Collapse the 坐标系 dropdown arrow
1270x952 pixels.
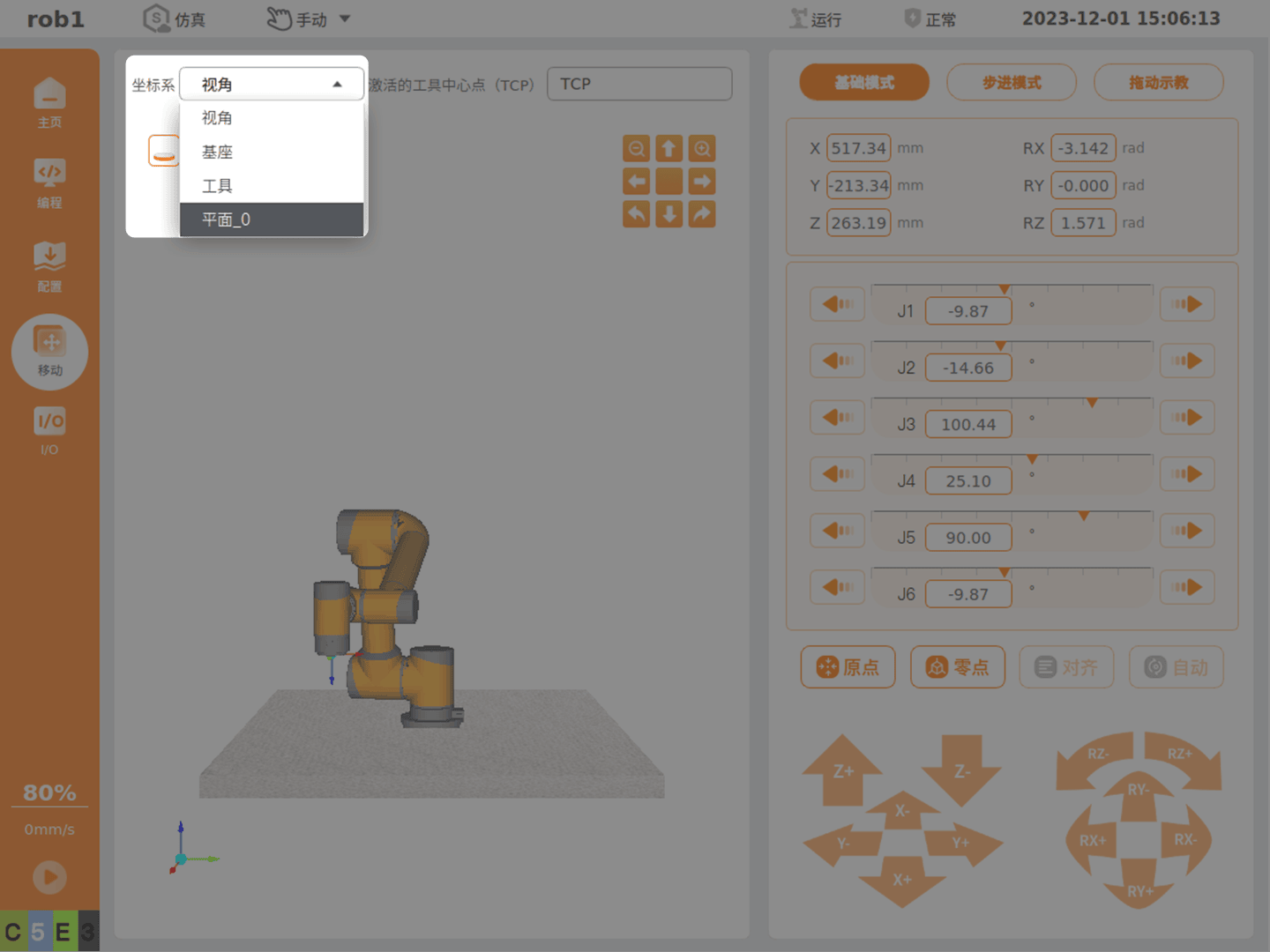tap(337, 85)
